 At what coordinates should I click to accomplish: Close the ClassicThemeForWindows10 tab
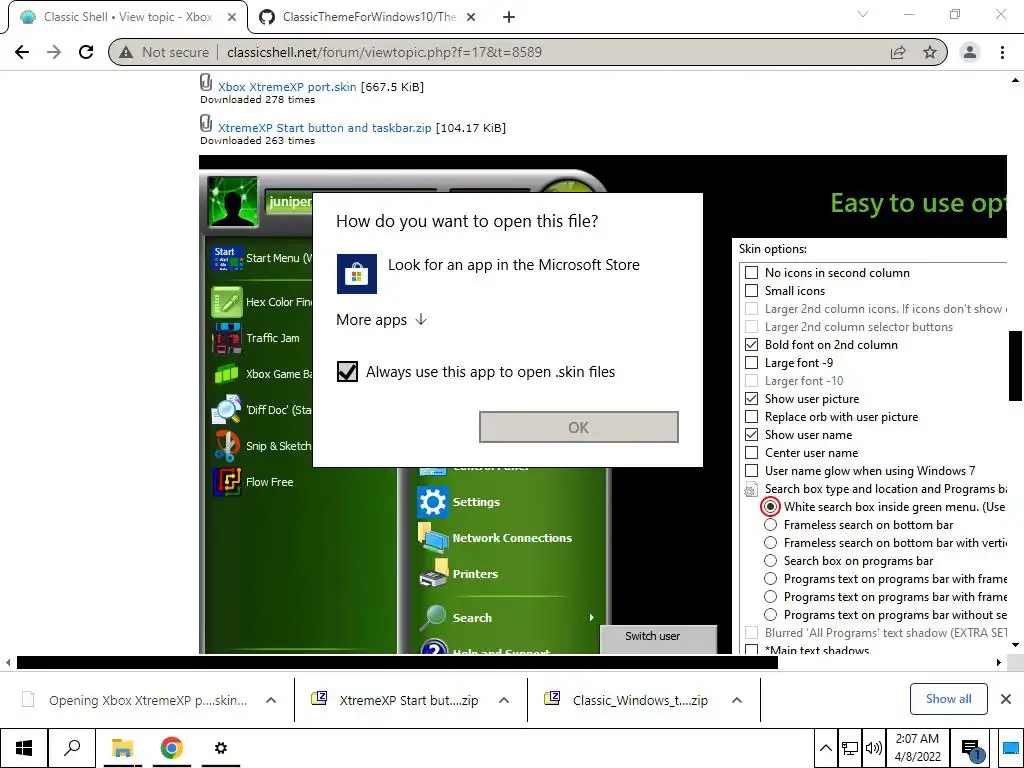(472, 17)
